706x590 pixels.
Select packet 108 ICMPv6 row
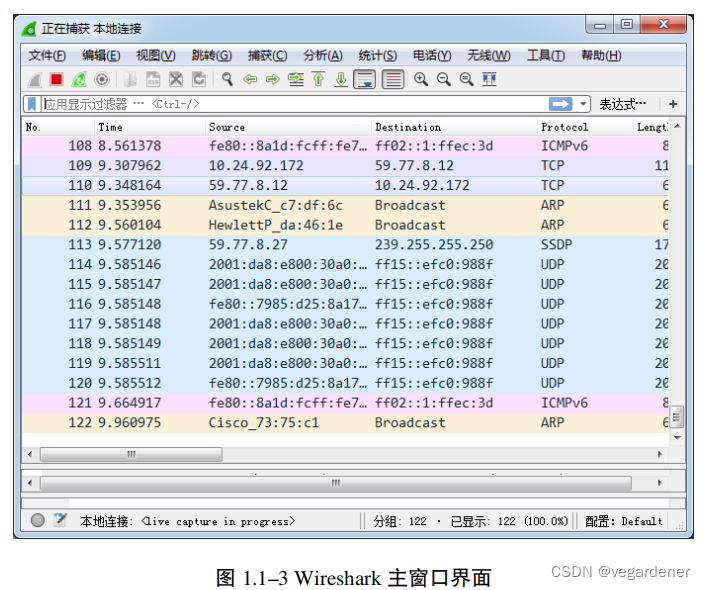click(x=345, y=145)
